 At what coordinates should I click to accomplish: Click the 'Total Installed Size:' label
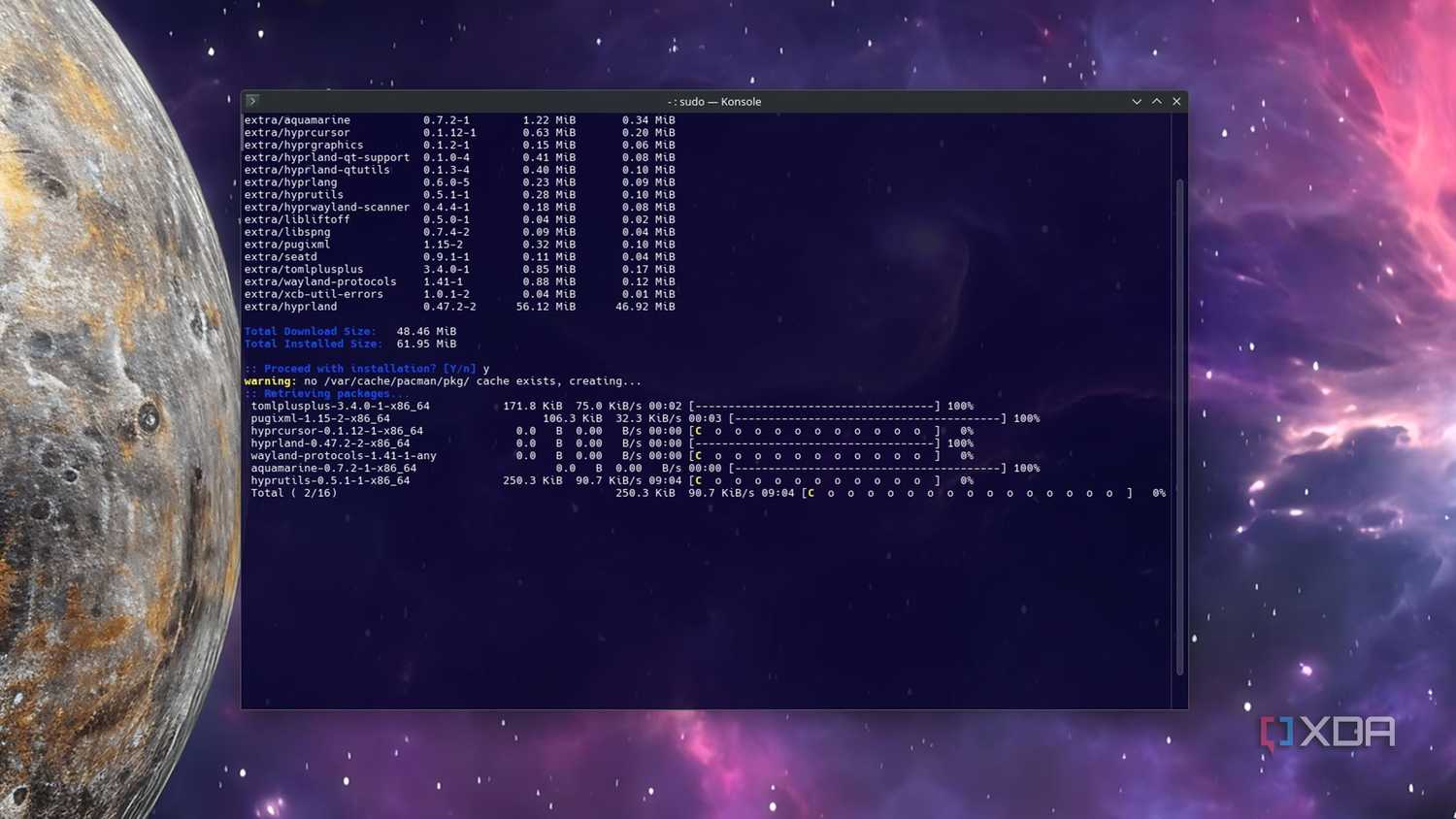[x=314, y=344]
